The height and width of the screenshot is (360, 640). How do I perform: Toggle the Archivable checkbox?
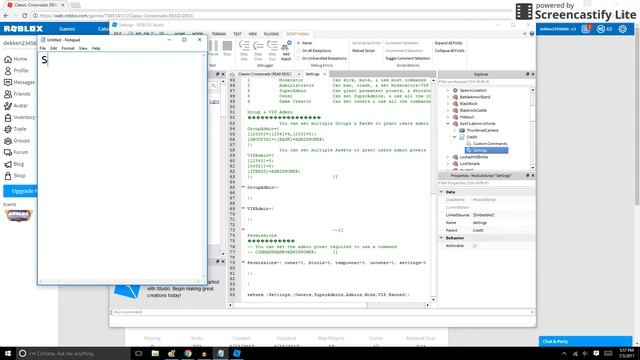pos(475,246)
